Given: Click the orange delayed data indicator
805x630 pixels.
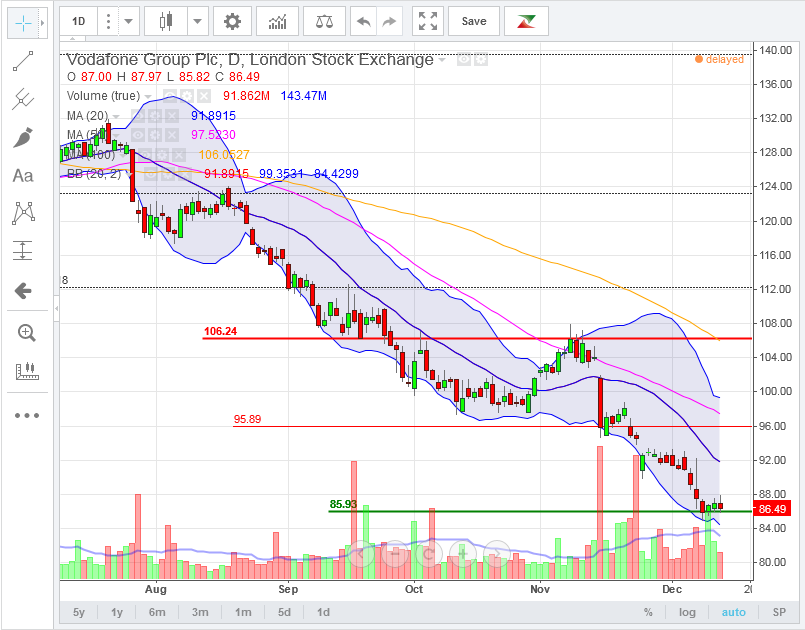Looking at the screenshot, I should [x=719, y=60].
